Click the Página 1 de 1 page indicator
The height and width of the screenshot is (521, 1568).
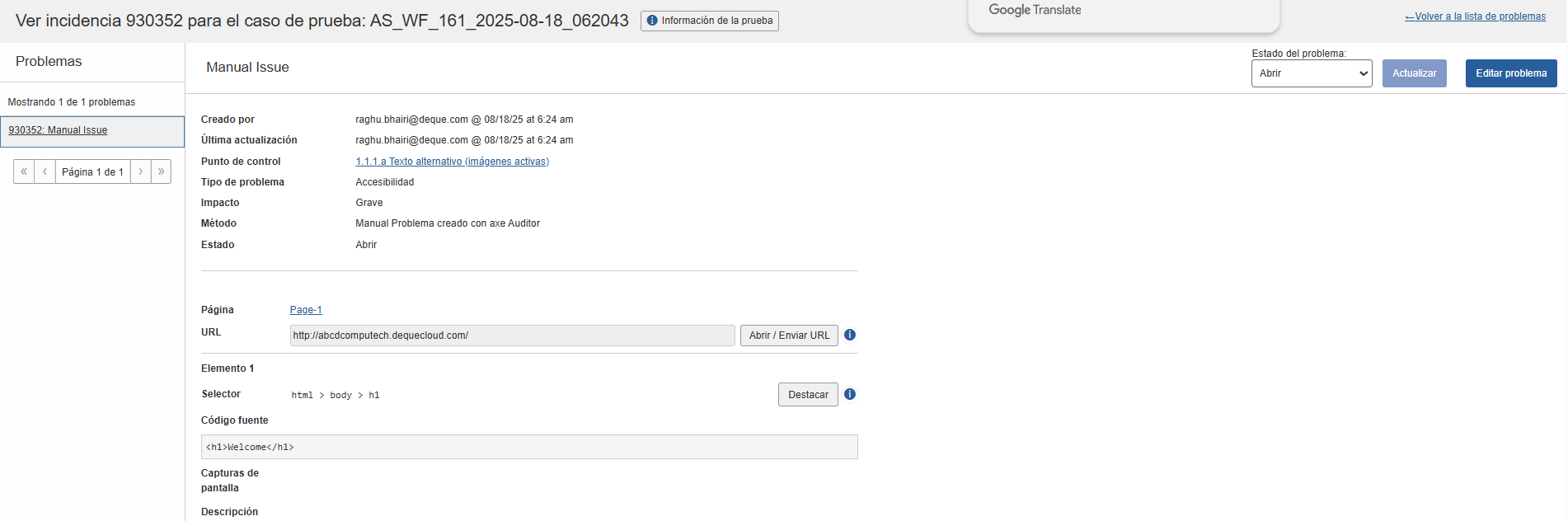pos(92,171)
